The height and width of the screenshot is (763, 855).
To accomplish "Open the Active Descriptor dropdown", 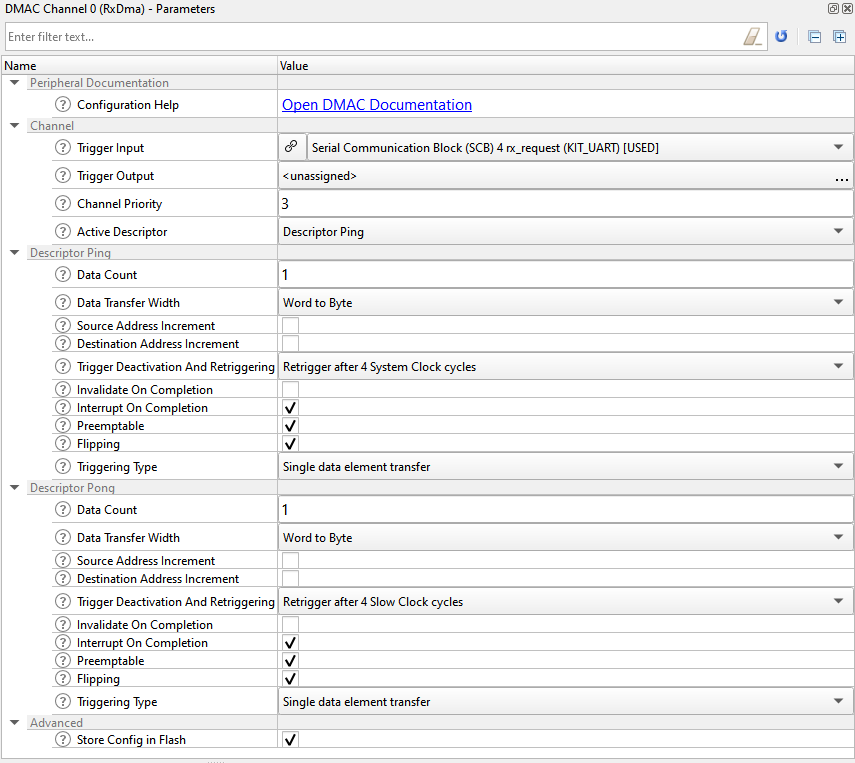I will pos(565,231).
